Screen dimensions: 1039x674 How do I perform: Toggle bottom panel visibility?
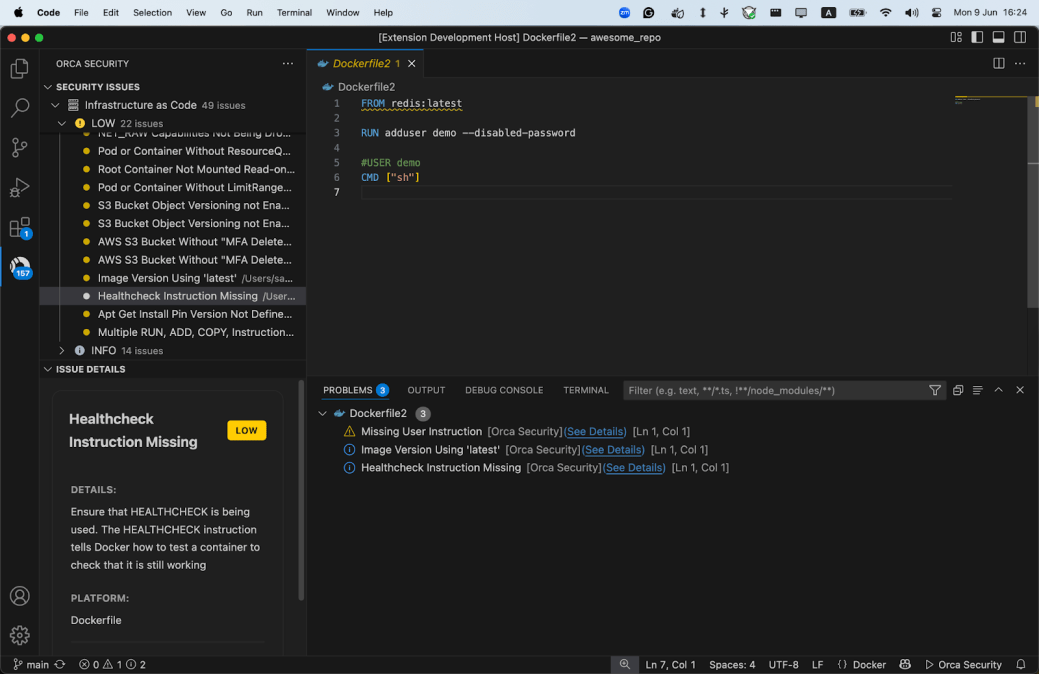pyautogui.click(x=998, y=37)
